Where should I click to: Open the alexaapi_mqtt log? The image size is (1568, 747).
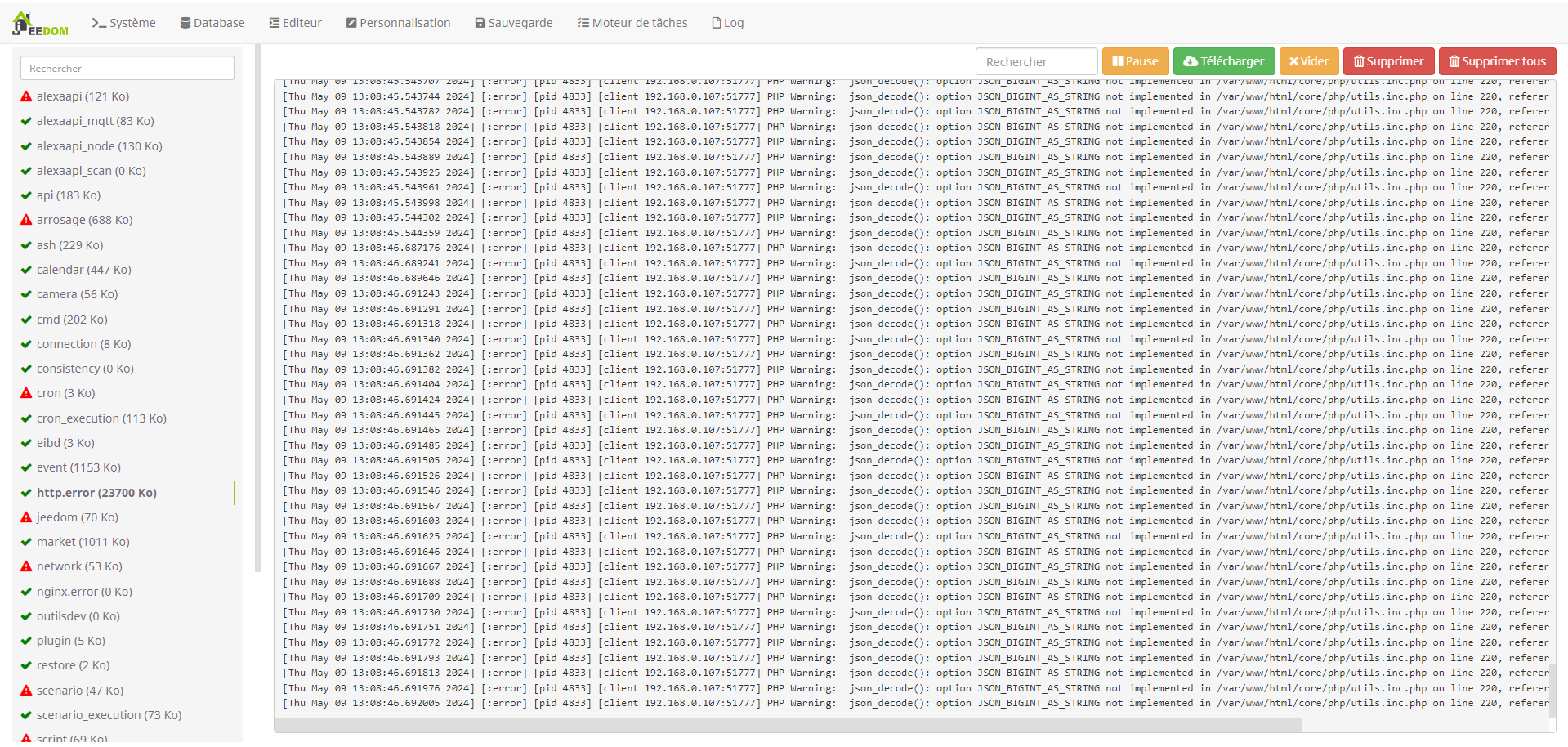pos(95,121)
